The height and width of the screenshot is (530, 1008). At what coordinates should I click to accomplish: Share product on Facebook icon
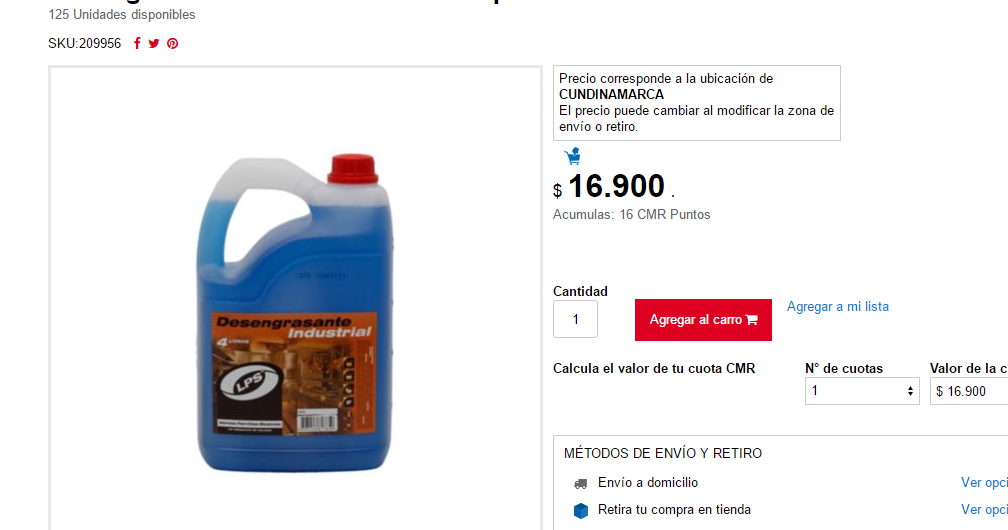[137, 43]
